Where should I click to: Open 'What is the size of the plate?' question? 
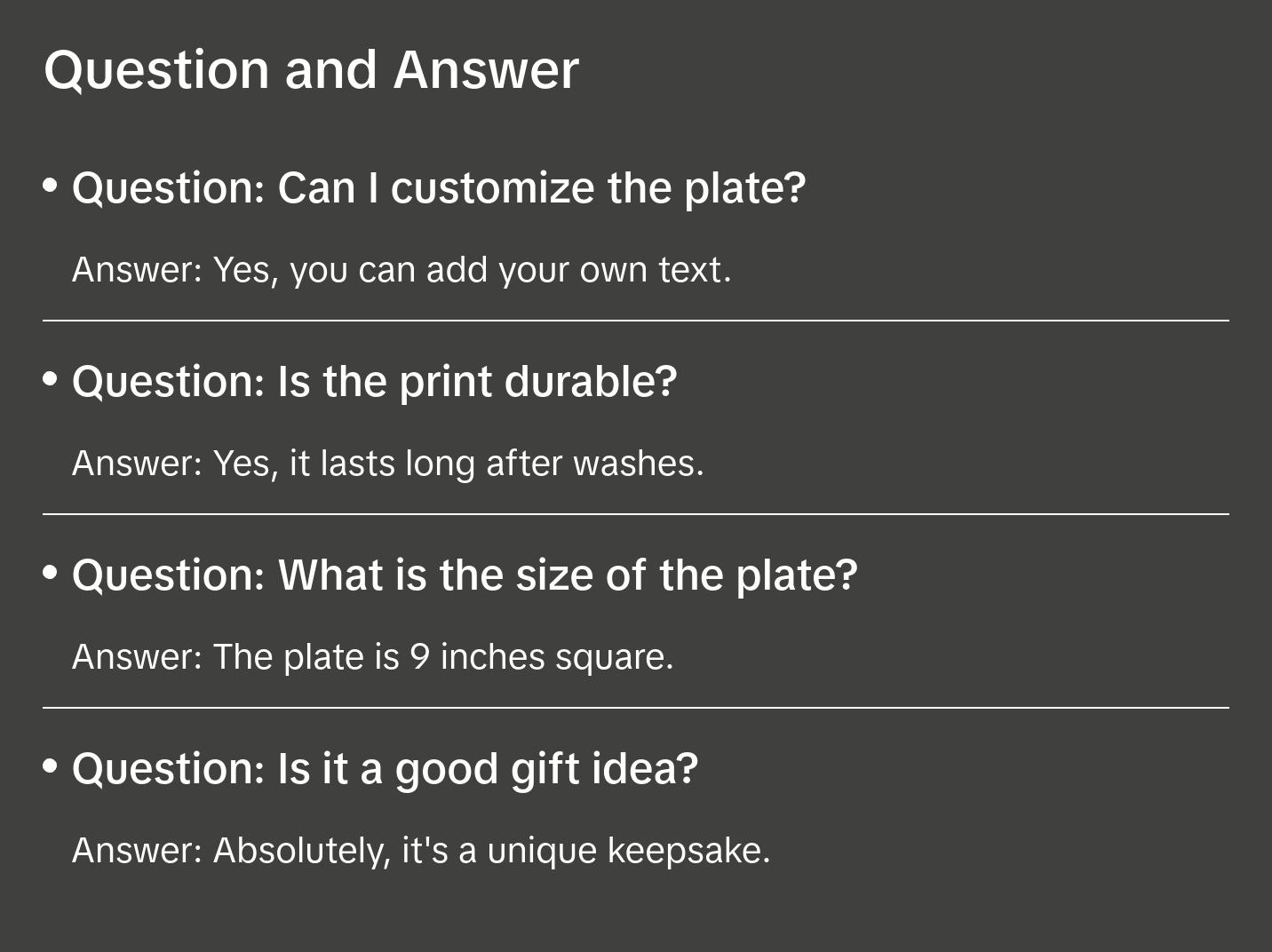tap(465, 575)
